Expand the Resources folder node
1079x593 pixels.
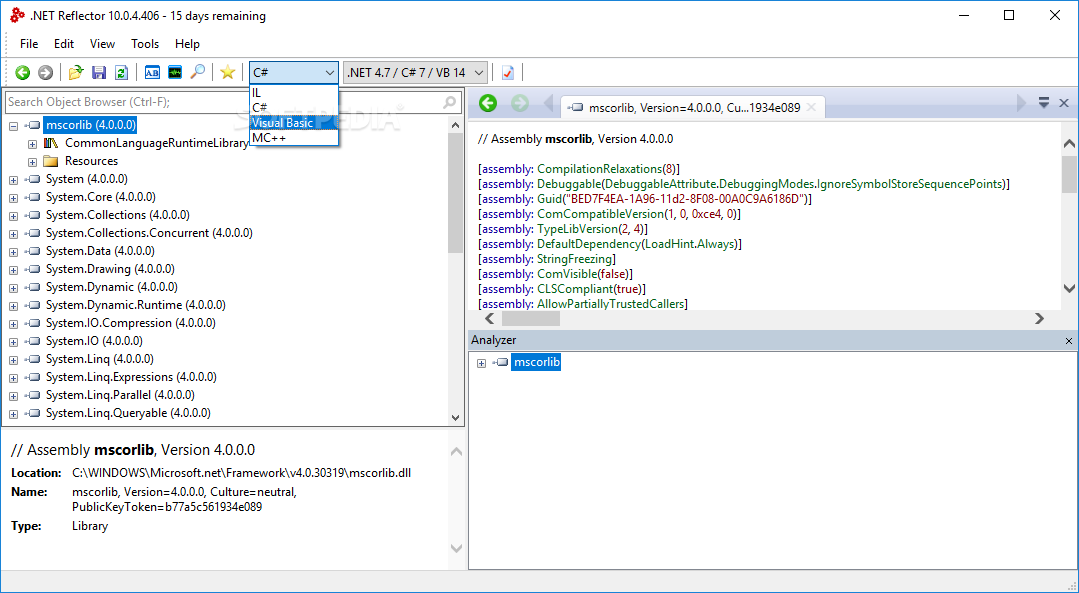pyautogui.click(x=32, y=162)
